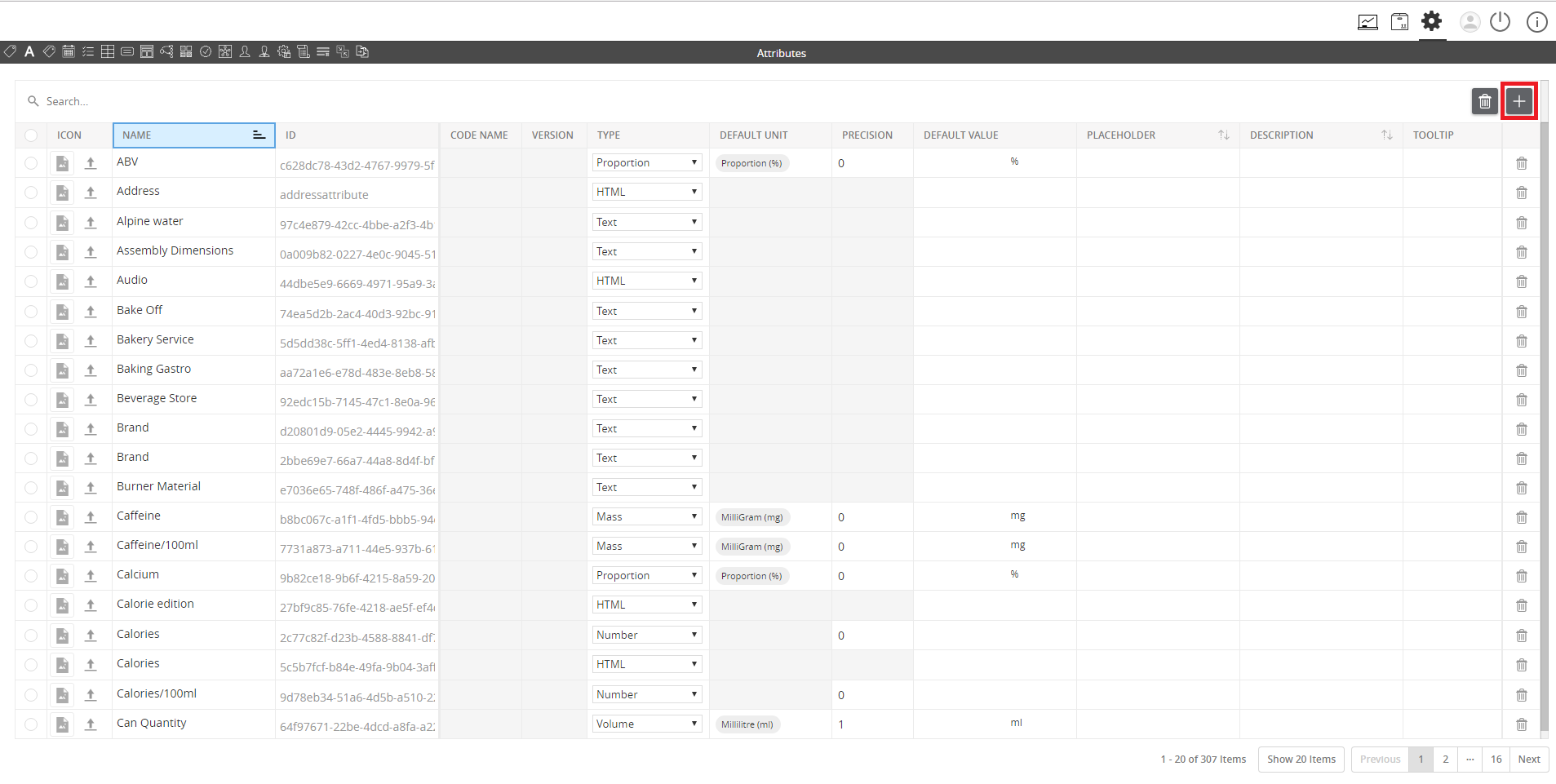
Task: Click the image icon of the Address row
Action: click(x=62, y=193)
